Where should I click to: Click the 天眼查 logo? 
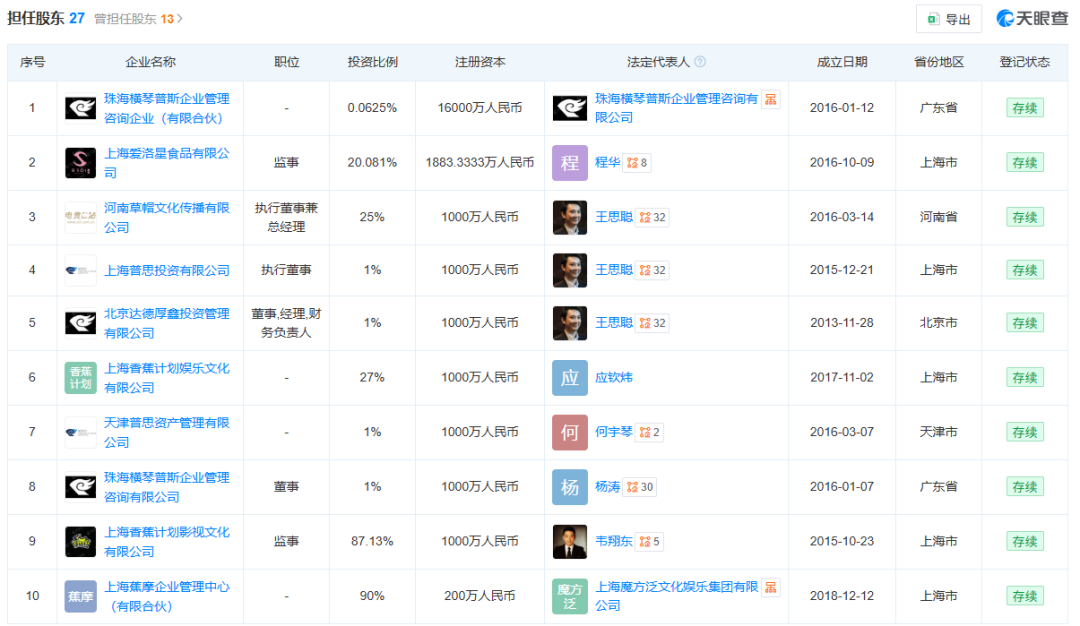click(1032, 19)
